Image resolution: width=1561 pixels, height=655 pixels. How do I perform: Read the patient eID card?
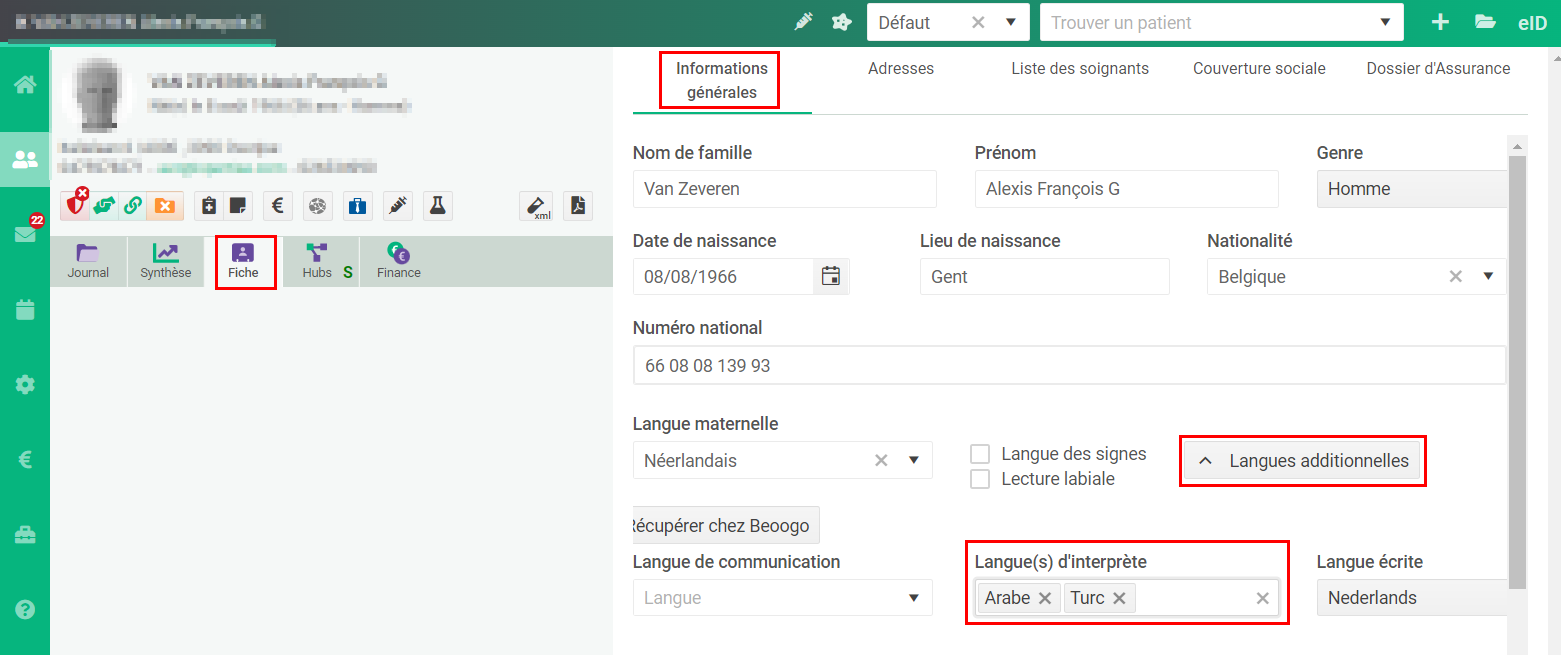(x=1532, y=23)
